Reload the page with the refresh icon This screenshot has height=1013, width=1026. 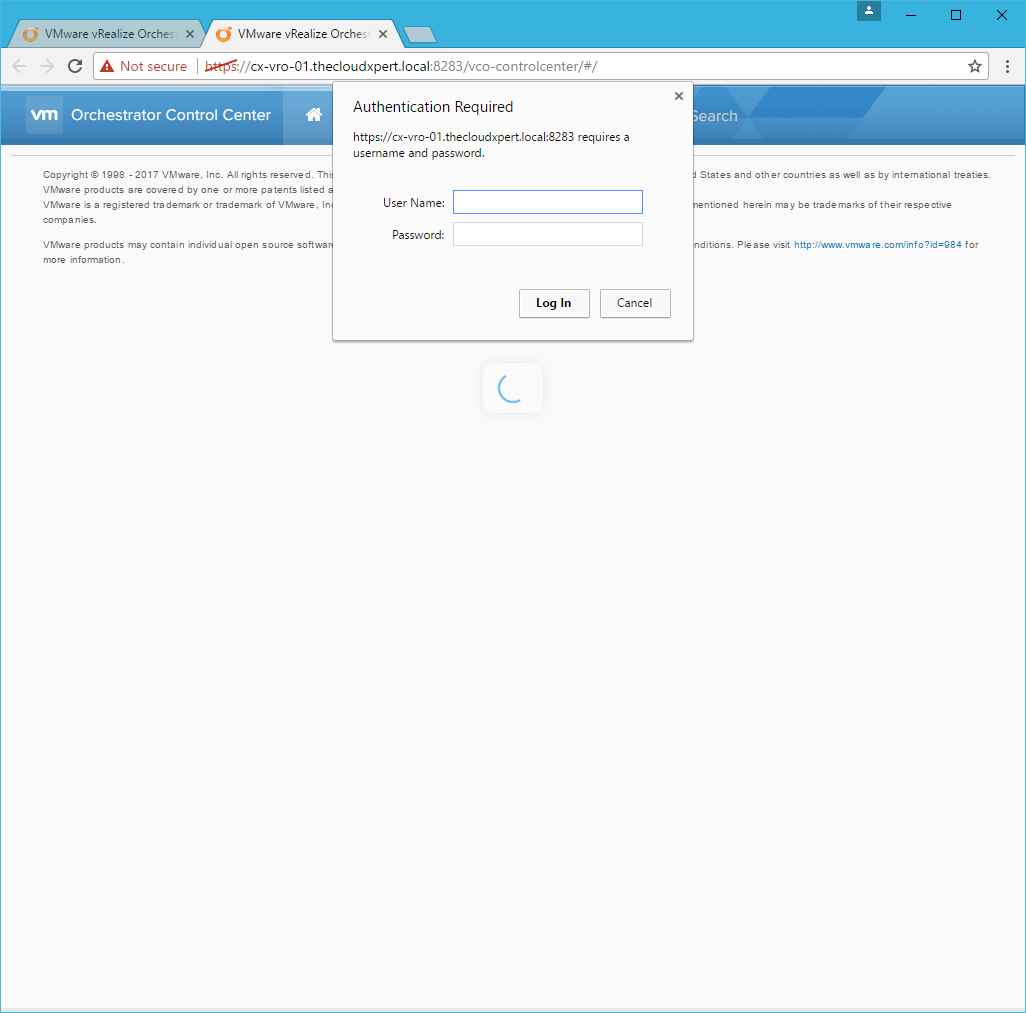pyautogui.click(x=75, y=66)
